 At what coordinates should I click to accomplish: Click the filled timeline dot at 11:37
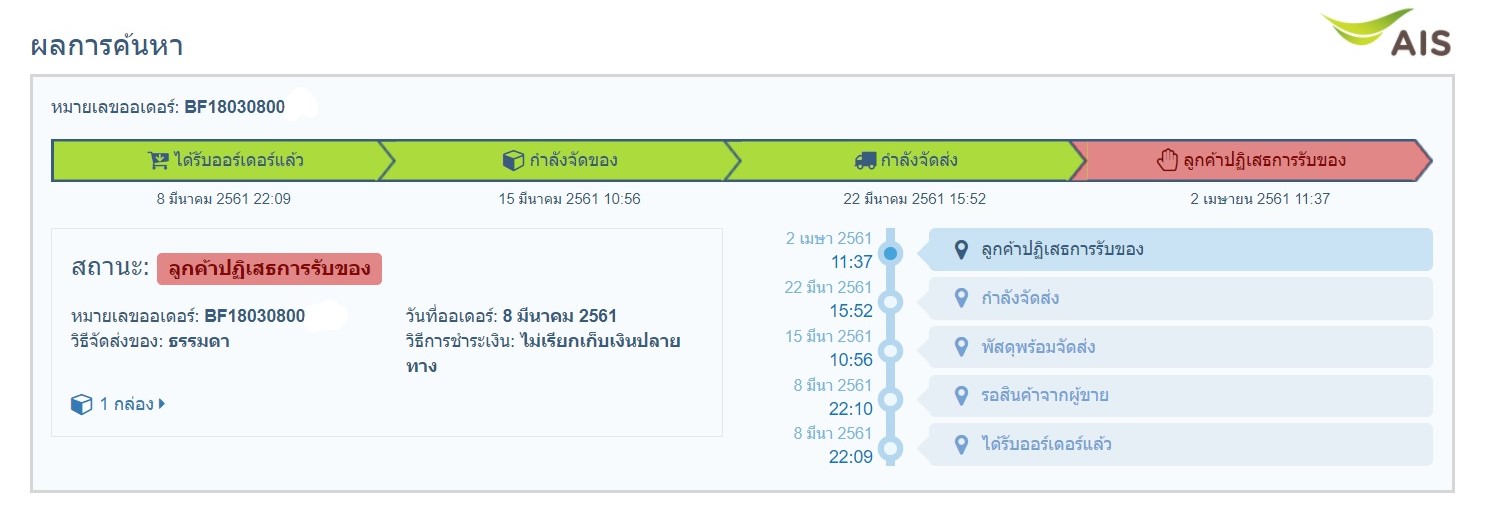pos(892,252)
